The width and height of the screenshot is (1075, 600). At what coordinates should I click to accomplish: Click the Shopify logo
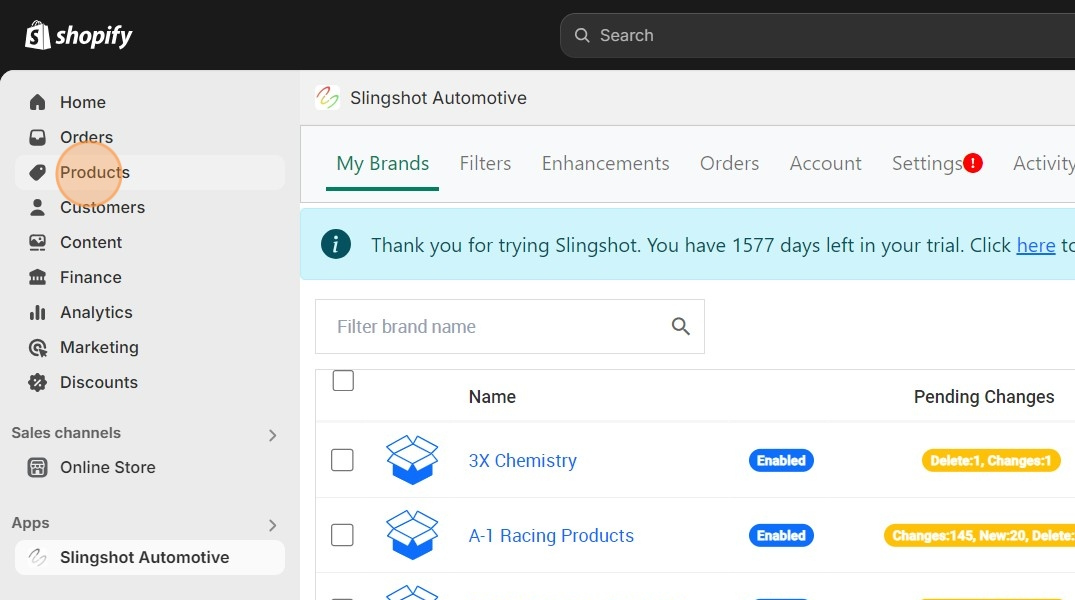click(x=79, y=35)
